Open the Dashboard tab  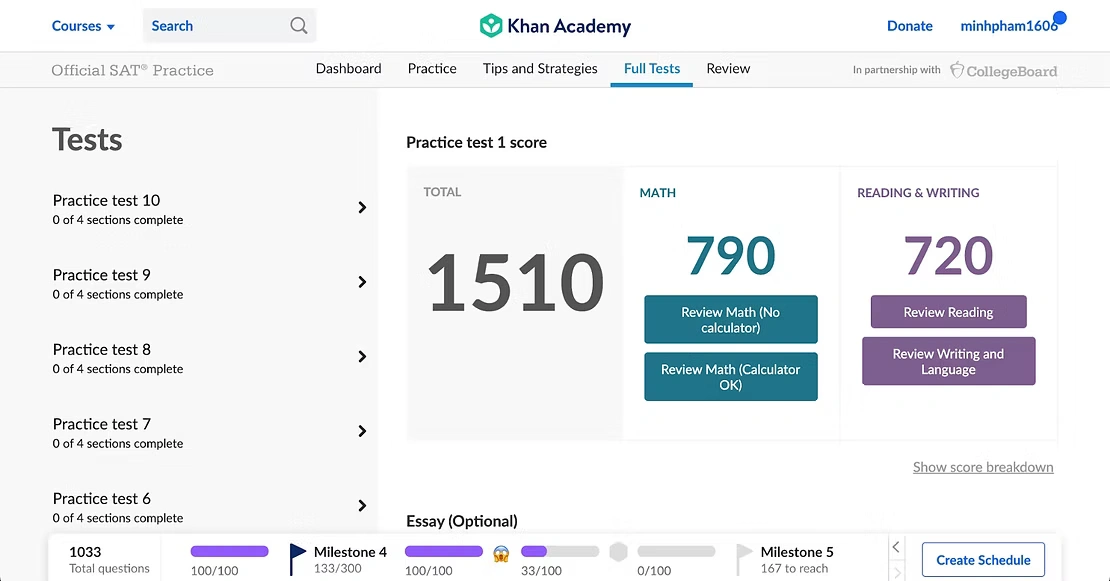pos(348,69)
